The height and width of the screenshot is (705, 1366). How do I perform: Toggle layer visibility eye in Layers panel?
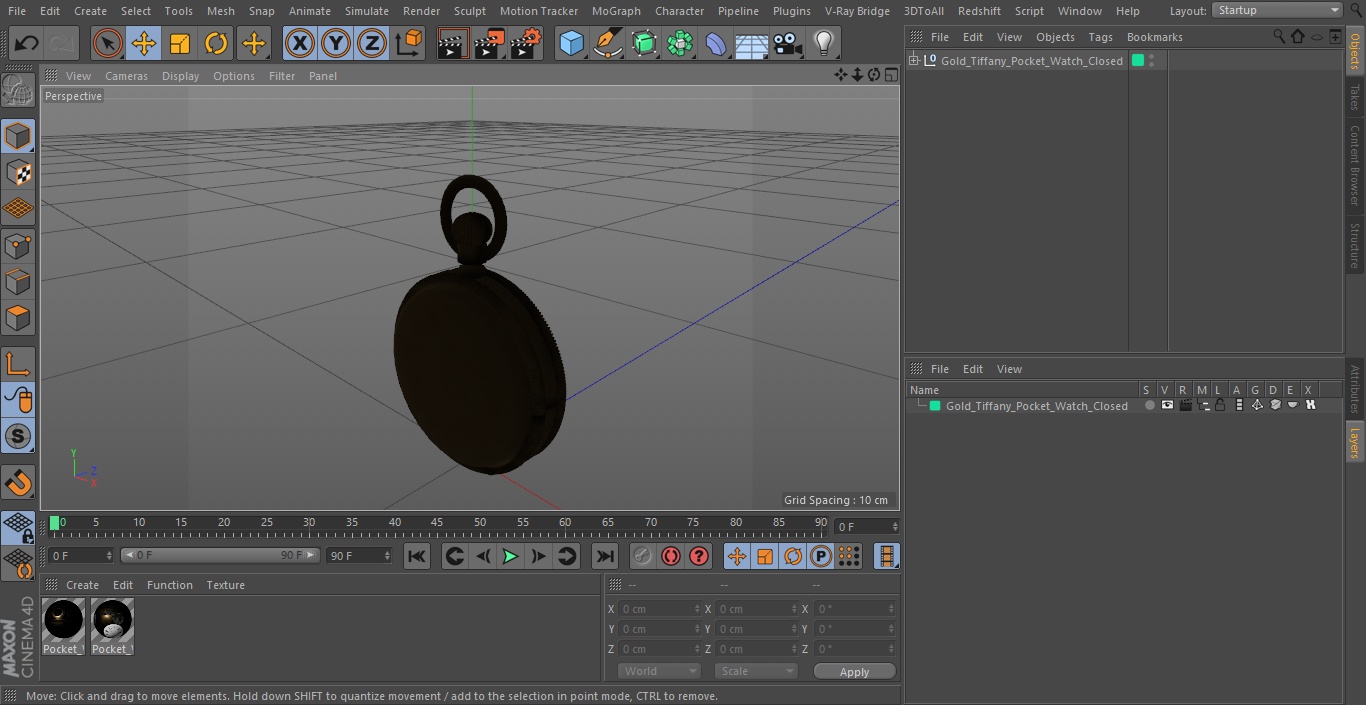point(1167,405)
